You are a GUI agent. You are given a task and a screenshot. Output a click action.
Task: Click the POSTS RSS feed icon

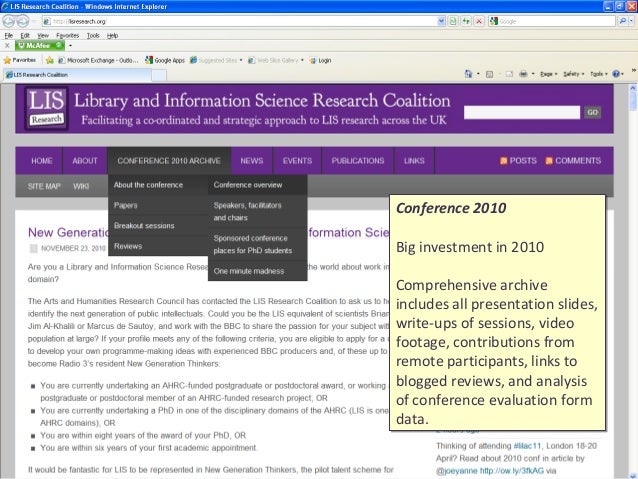pos(505,161)
